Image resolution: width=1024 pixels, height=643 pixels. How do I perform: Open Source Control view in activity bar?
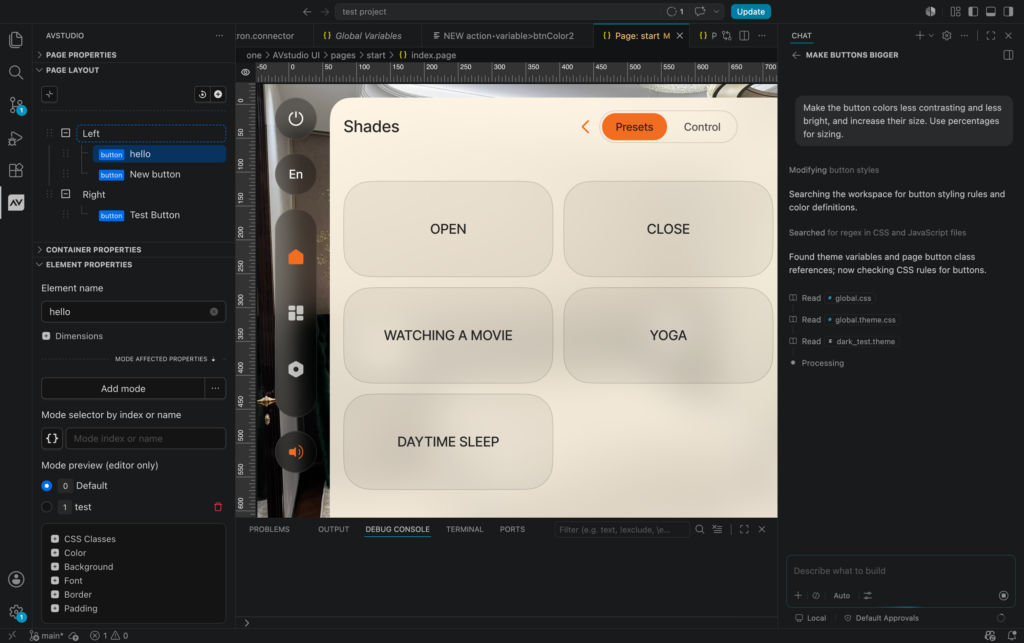(16, 104)
